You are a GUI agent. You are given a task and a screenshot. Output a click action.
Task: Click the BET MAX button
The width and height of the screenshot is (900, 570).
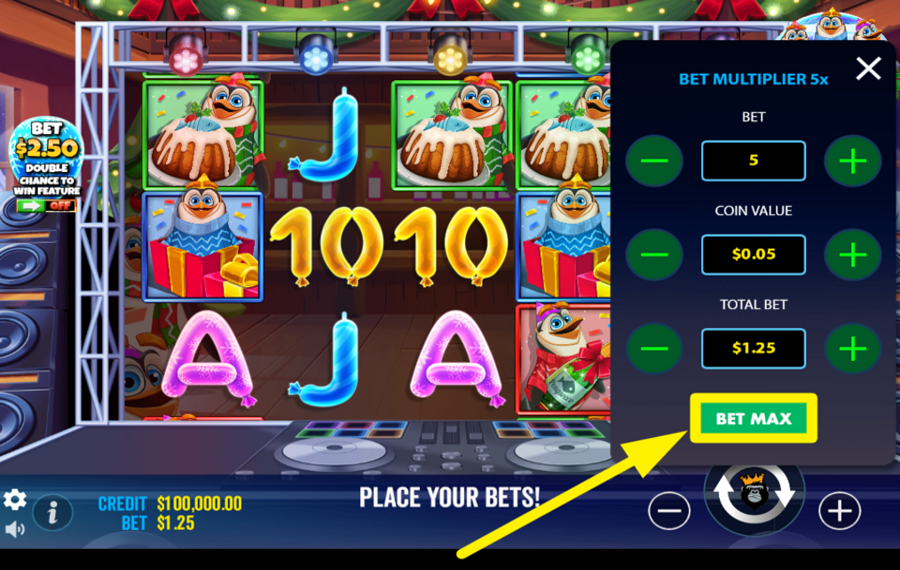(x=754, y=418)
